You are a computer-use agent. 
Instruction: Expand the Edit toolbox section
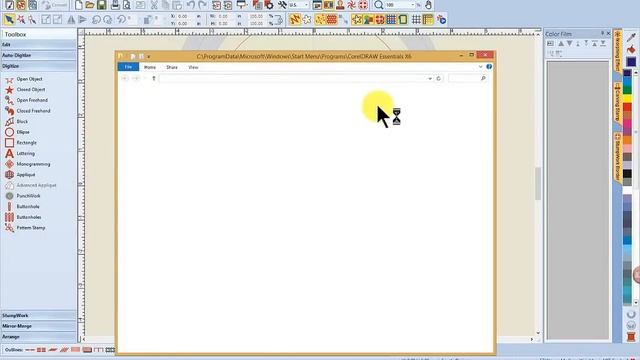coord(38,44)
